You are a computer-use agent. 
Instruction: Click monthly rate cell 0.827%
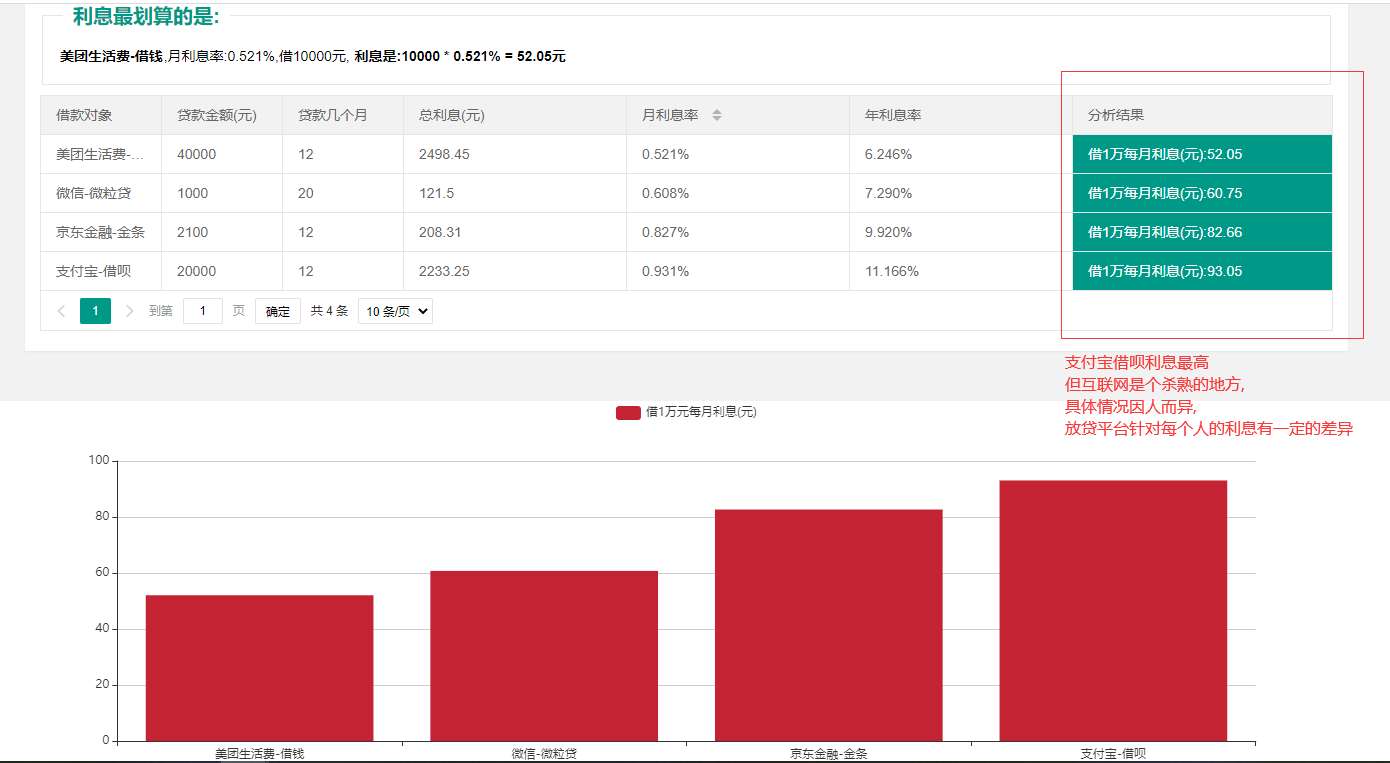(738, 232)
